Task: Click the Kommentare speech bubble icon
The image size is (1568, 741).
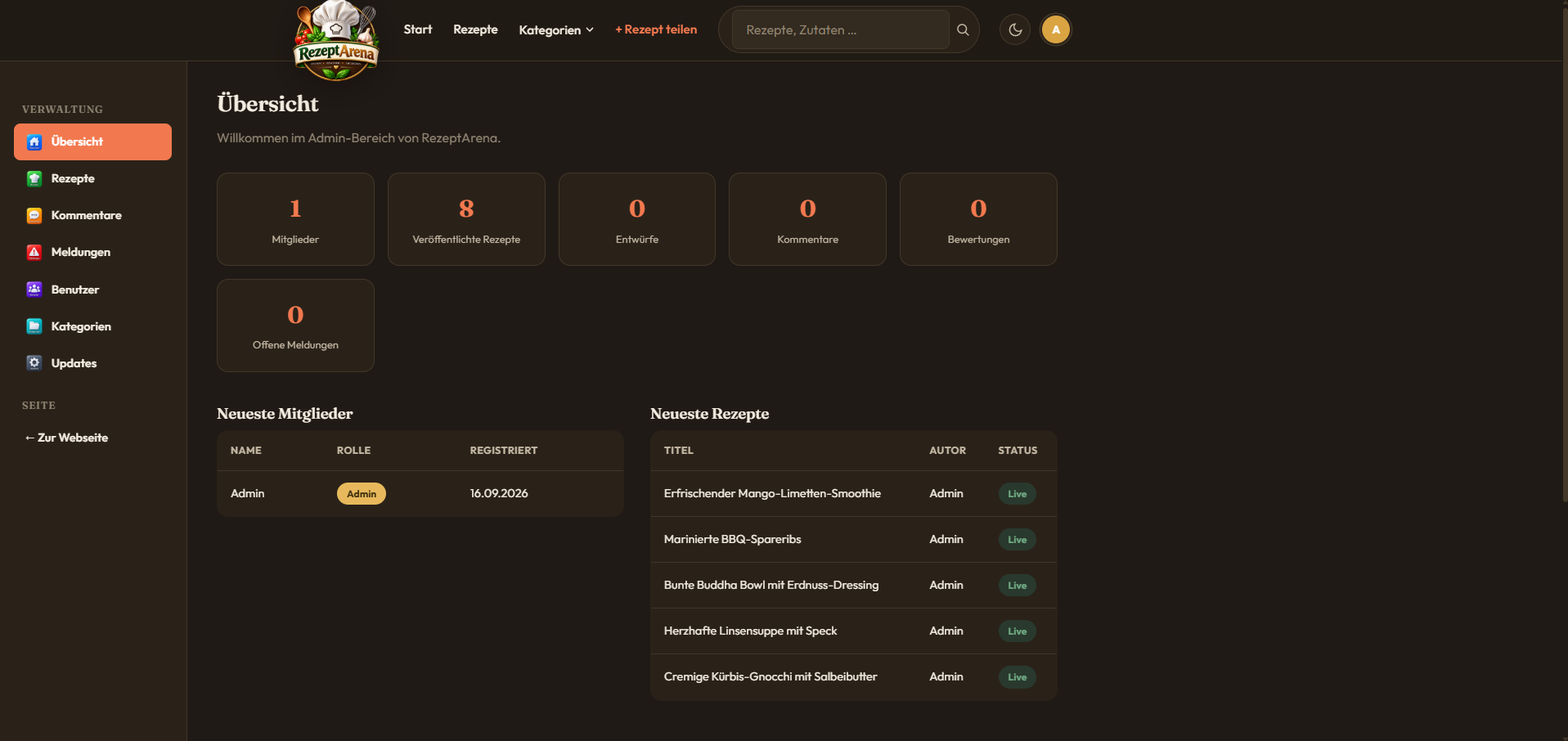Action: (34, 216)
